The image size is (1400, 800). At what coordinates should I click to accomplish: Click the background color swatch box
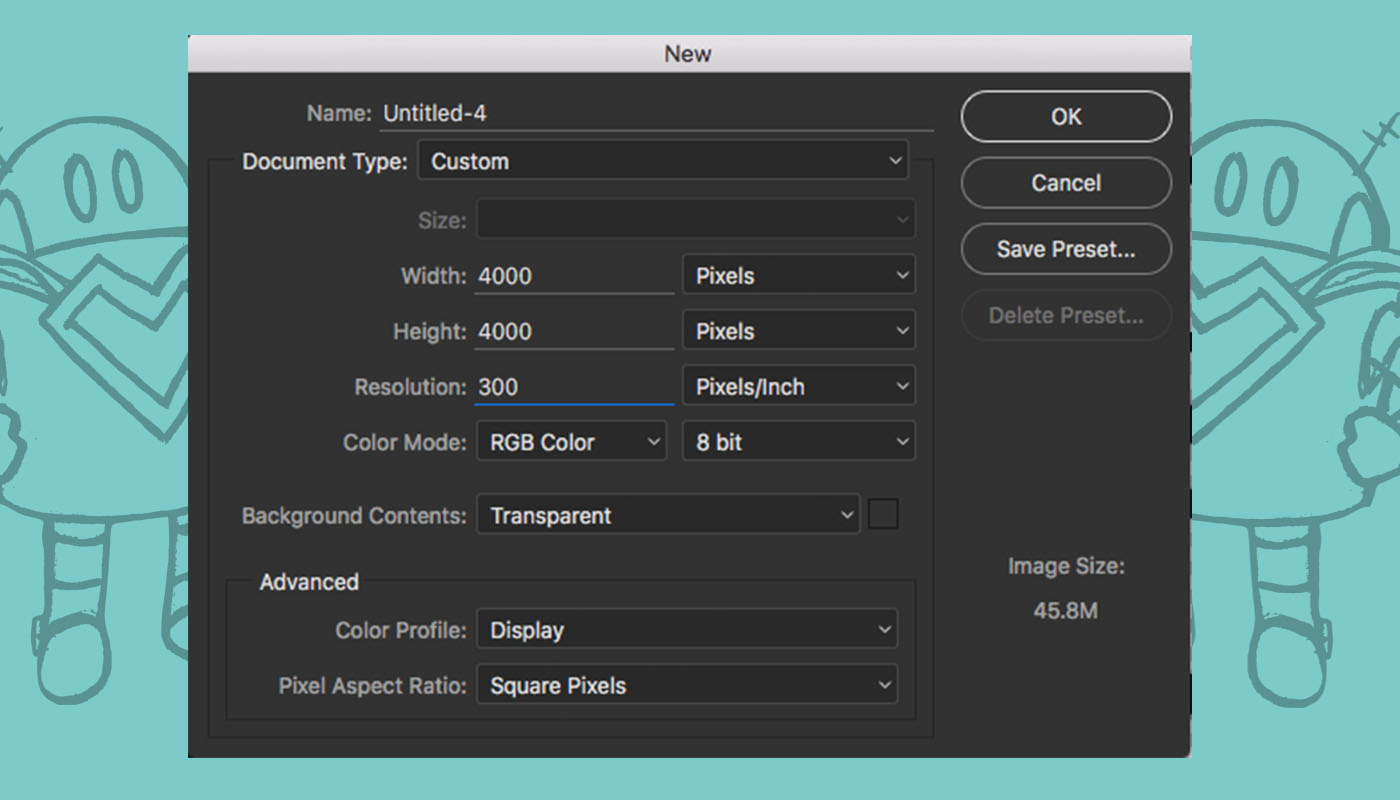pyautogui.click(x=883, y=515)
